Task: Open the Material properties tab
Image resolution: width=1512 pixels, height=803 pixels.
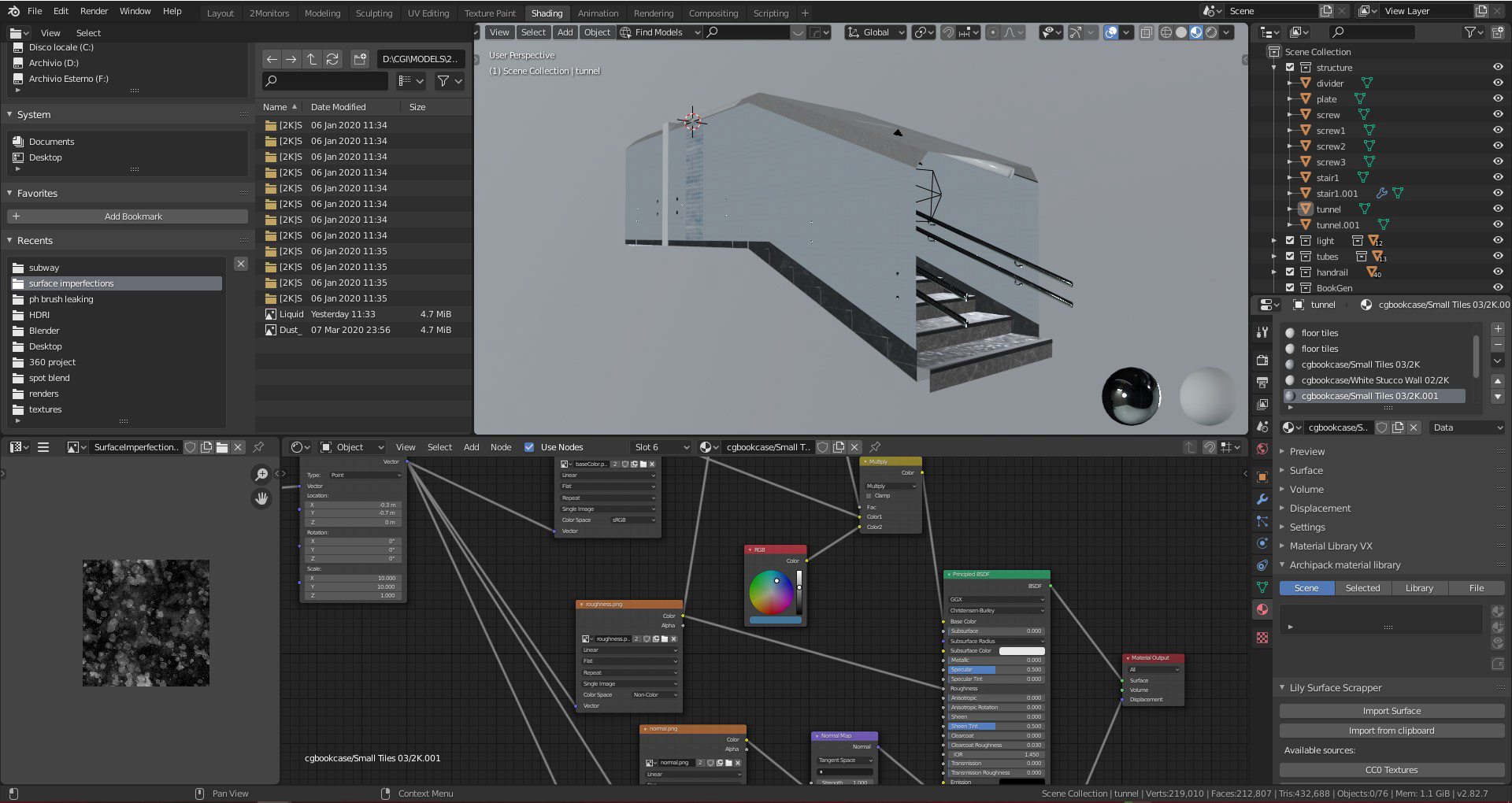Action: coord(1262,609)
